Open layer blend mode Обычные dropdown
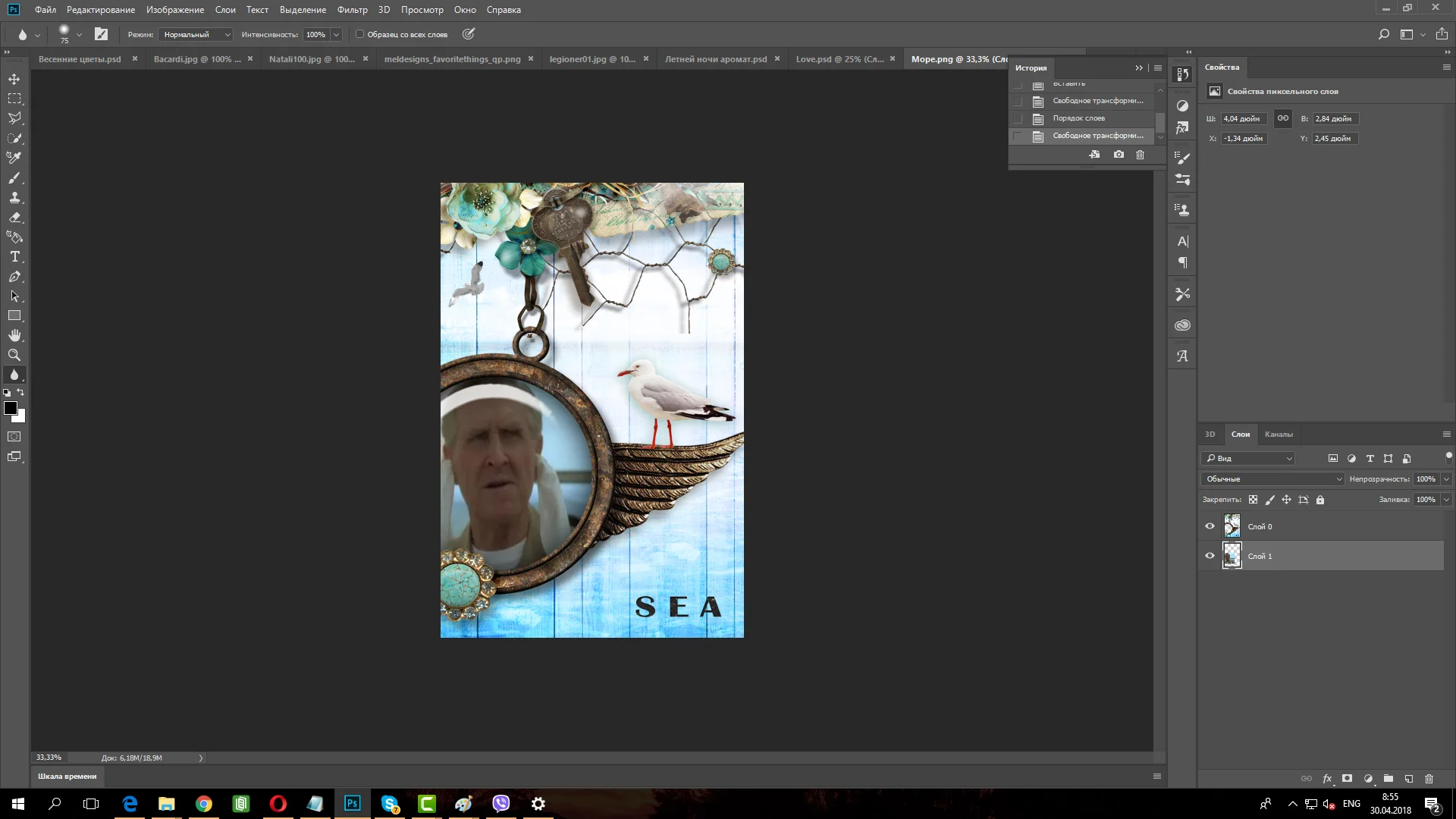Image resolution: width=1456 pixels, height=819 pixels. (1272, 479)
